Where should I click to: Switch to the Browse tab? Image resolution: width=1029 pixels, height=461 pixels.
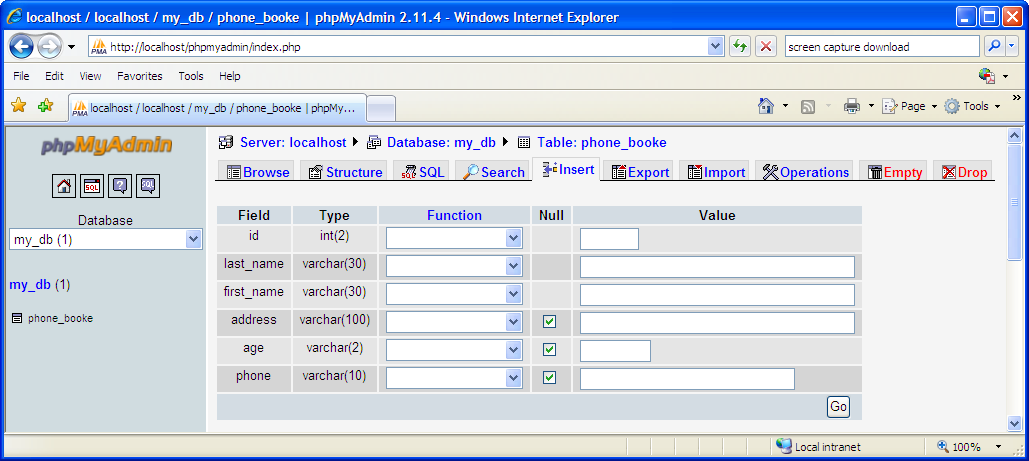click(x=258, y=172)
